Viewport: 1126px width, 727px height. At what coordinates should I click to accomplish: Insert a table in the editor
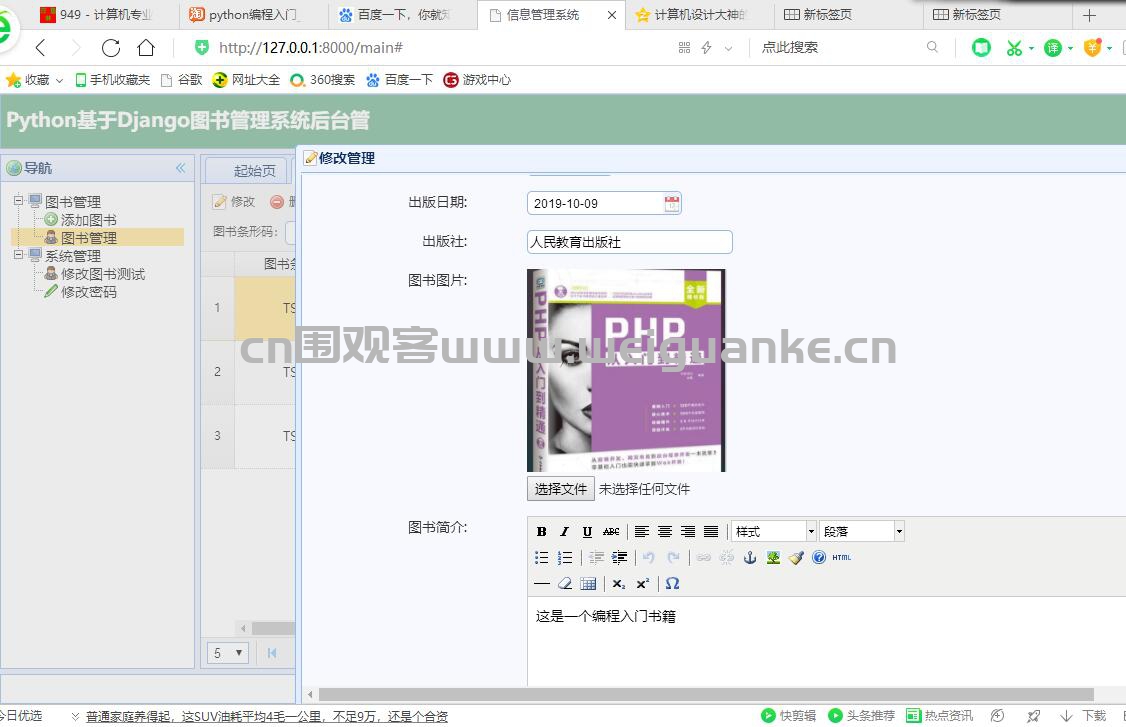click(x=588, y=583)
